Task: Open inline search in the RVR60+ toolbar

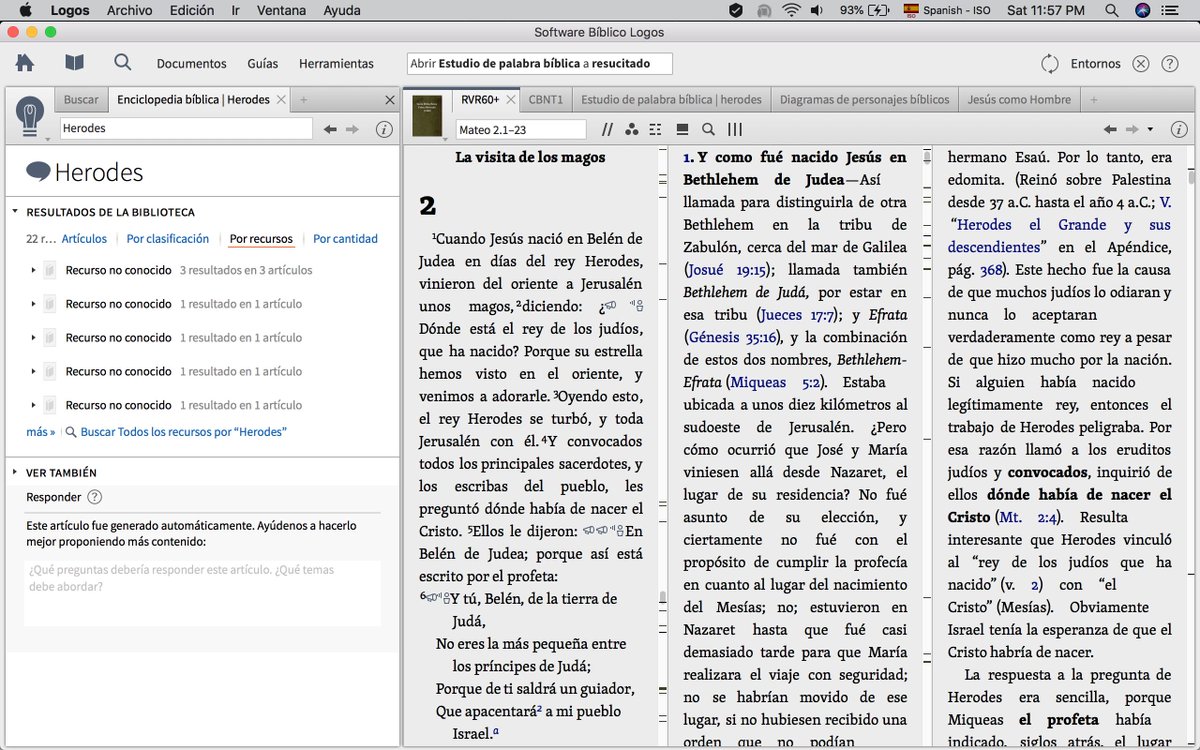Action: pos(708,129)
